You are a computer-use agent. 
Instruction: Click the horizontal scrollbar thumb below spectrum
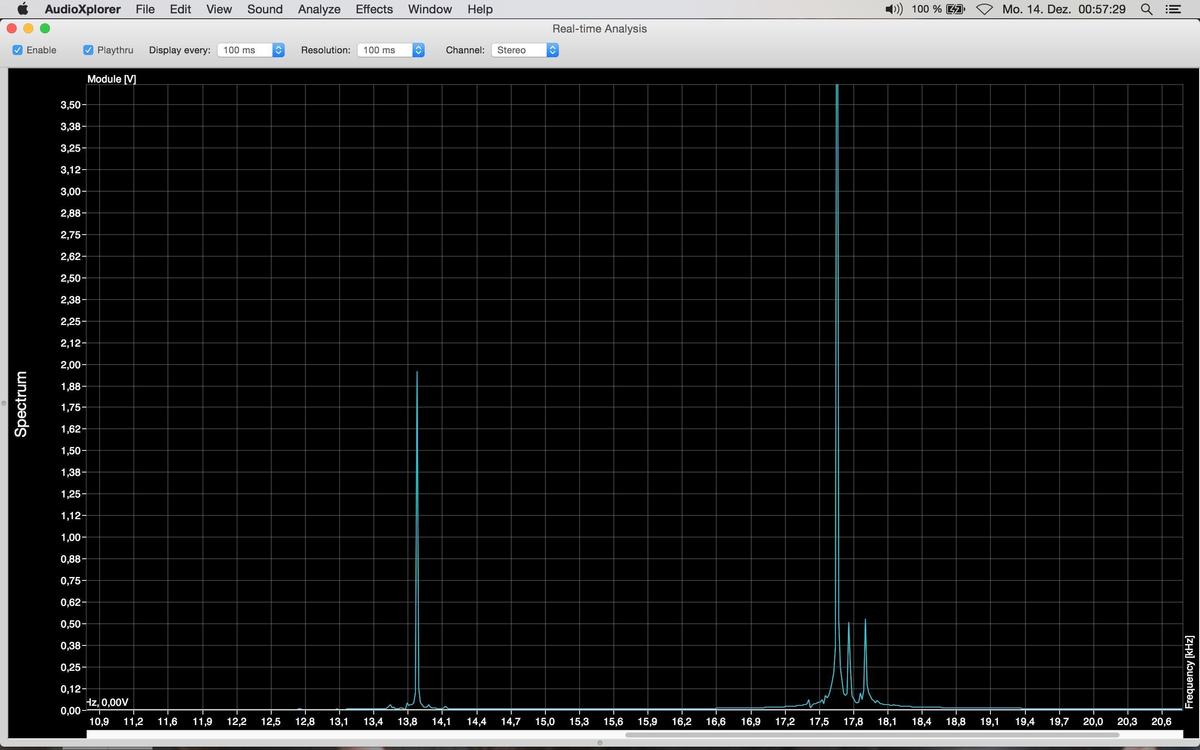(x=872, y=735)
